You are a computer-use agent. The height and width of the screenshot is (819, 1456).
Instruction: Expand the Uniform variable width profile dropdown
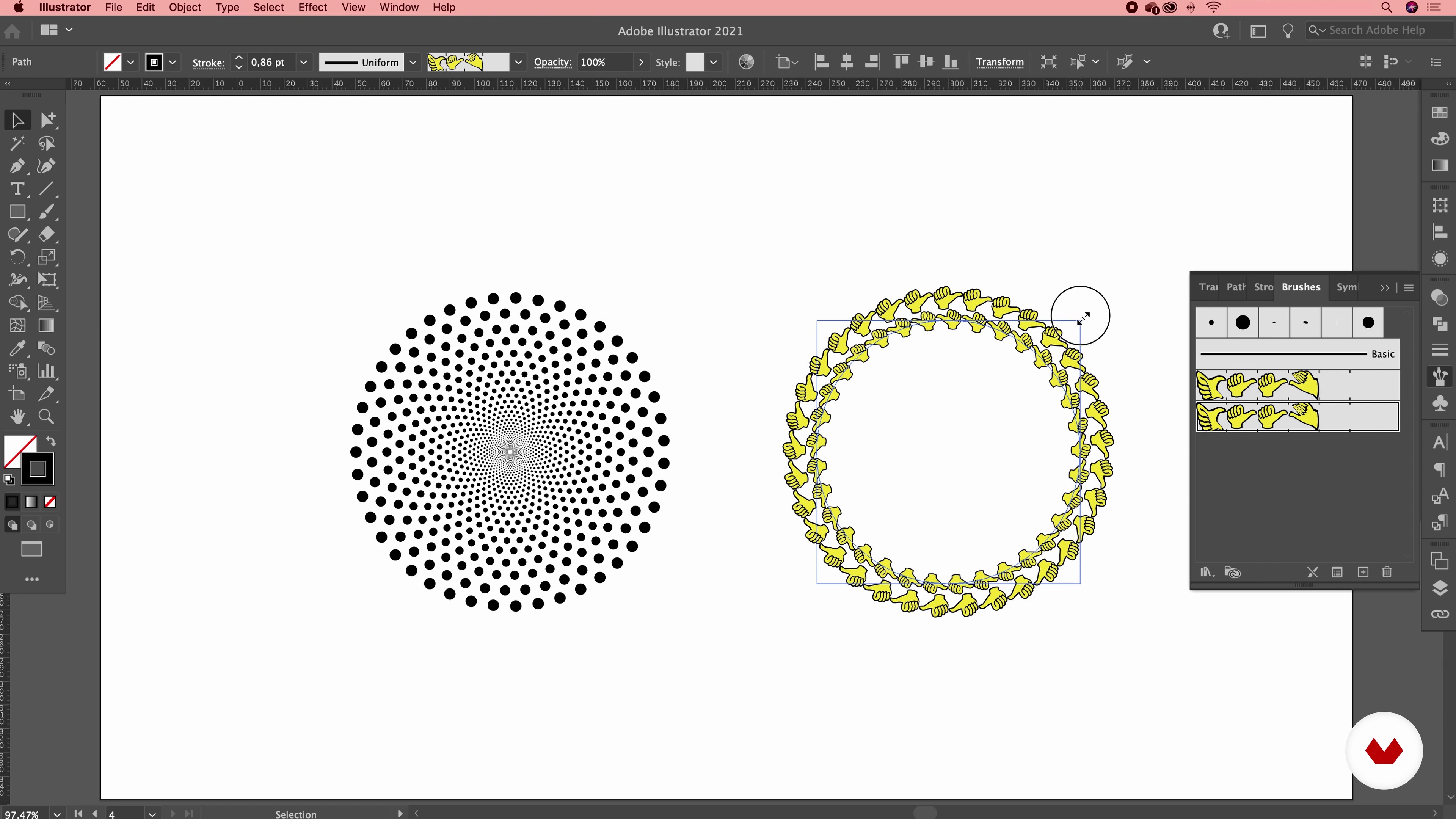coord(413,62)
